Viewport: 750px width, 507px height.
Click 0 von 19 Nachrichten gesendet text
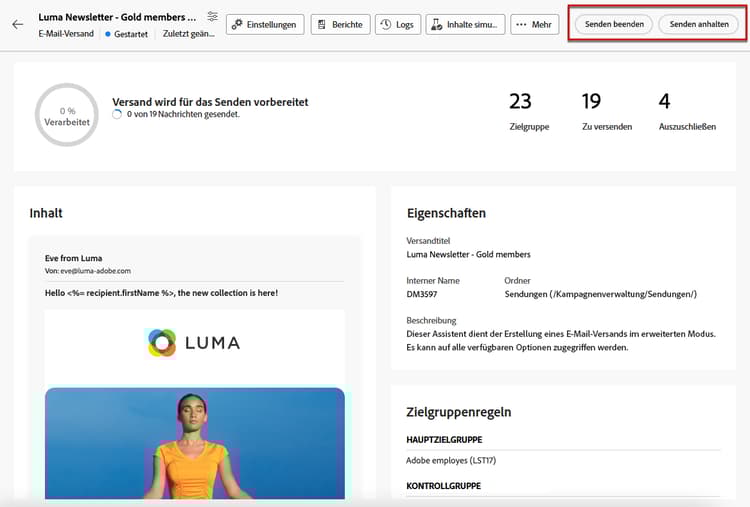(x=183, y=114)
